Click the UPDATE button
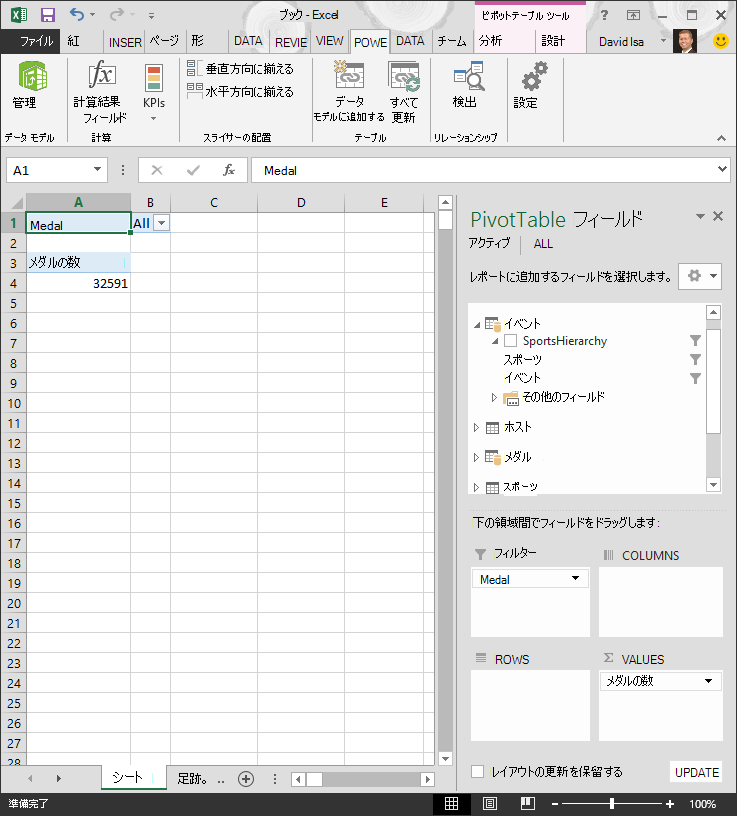 [x=696, y=772]
